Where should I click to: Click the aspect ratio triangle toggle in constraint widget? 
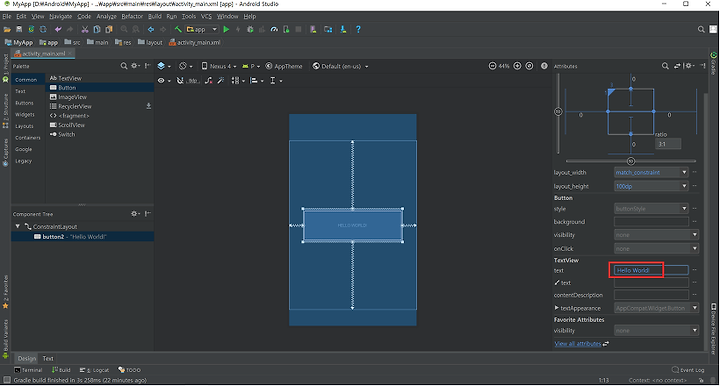pyautogui.click(x=611, y=92)
